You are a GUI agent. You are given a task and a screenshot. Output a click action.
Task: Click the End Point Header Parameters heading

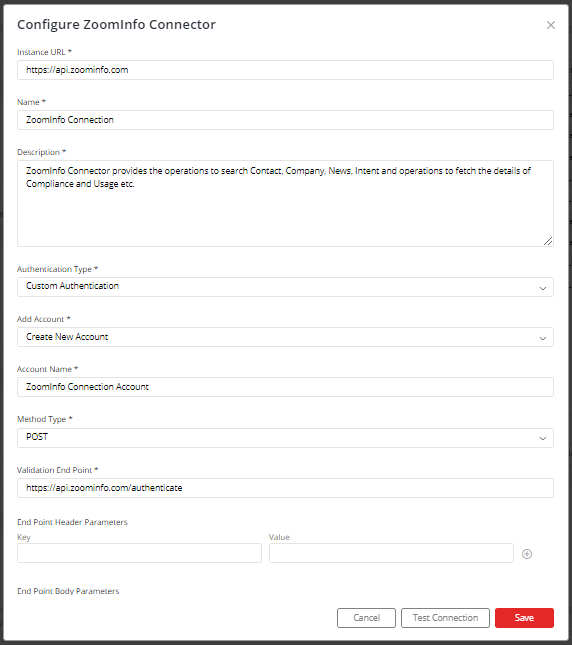[72, 522]
